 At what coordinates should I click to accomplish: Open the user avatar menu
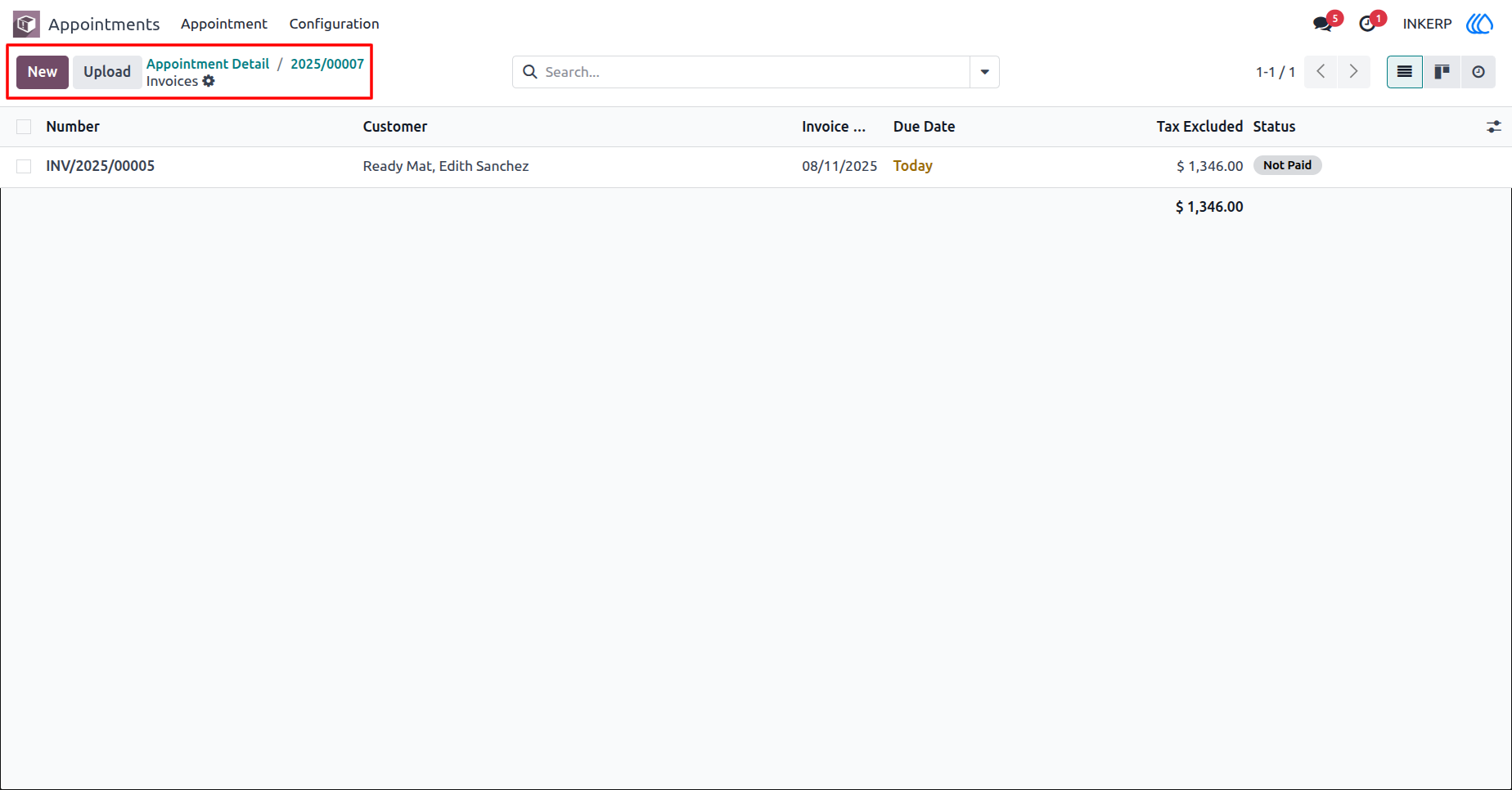pyautogui.click(x=1479, y=24)
